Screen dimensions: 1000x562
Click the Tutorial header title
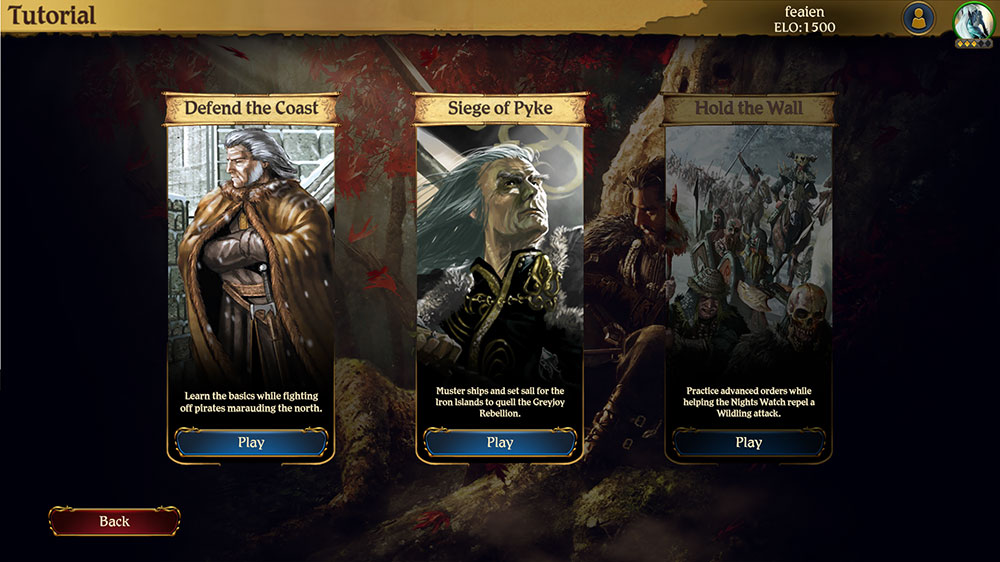(52, 15)
